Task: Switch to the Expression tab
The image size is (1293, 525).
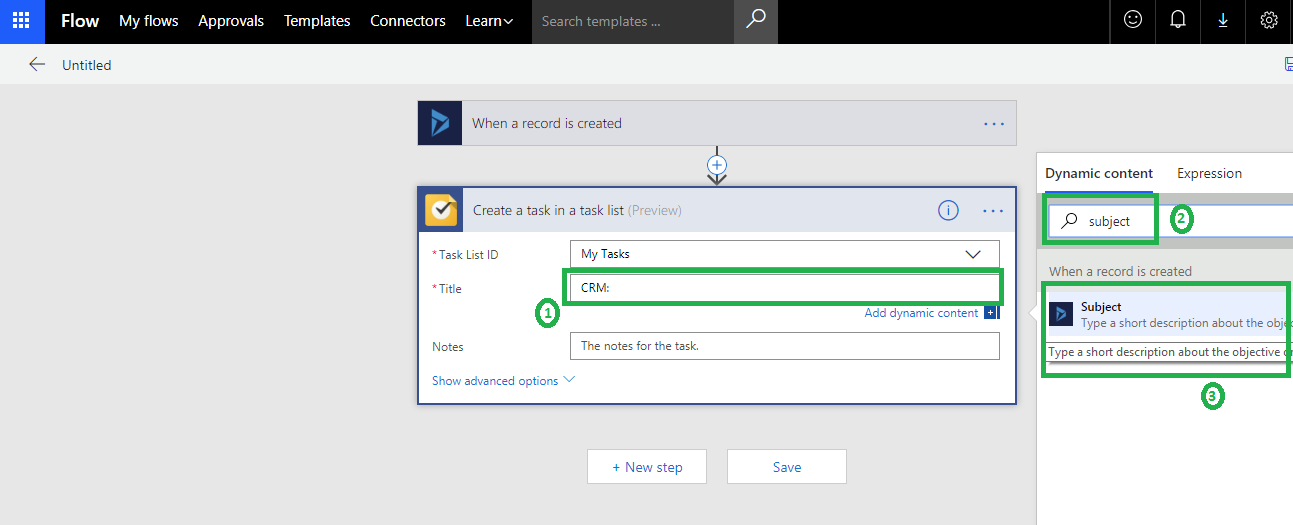Action: pos(1209,173)
